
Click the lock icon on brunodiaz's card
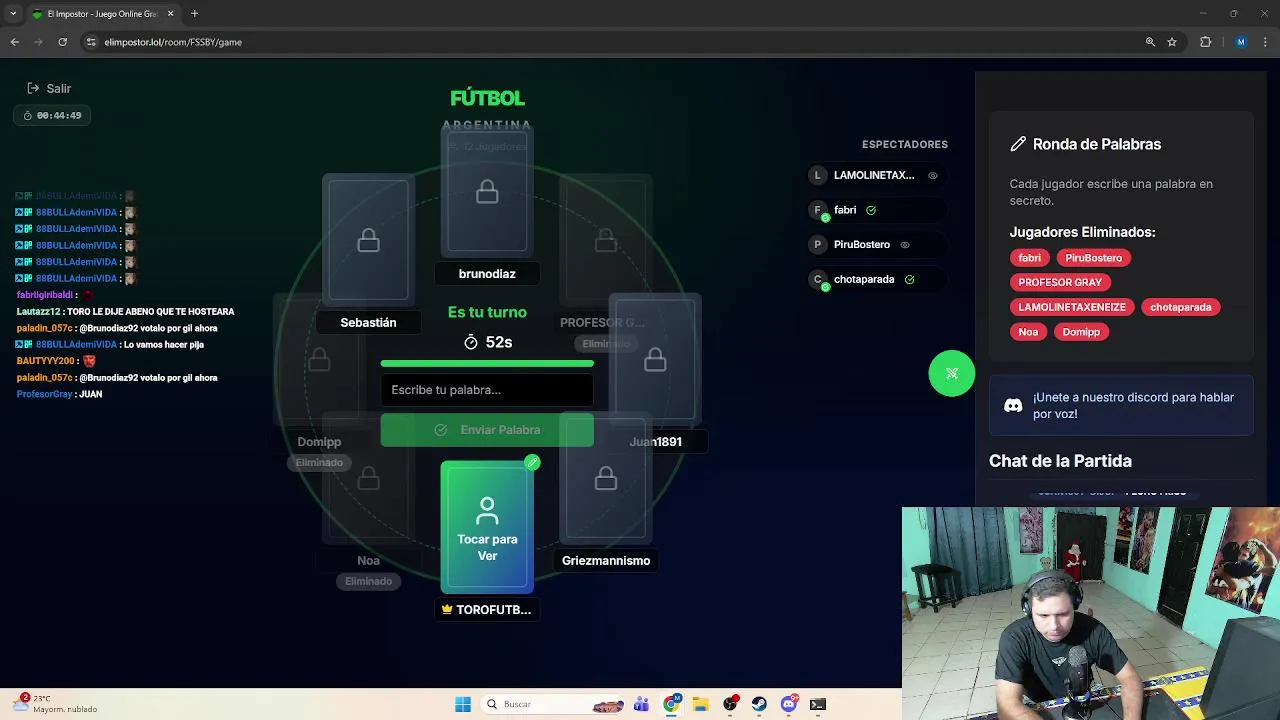click(487, 192)
